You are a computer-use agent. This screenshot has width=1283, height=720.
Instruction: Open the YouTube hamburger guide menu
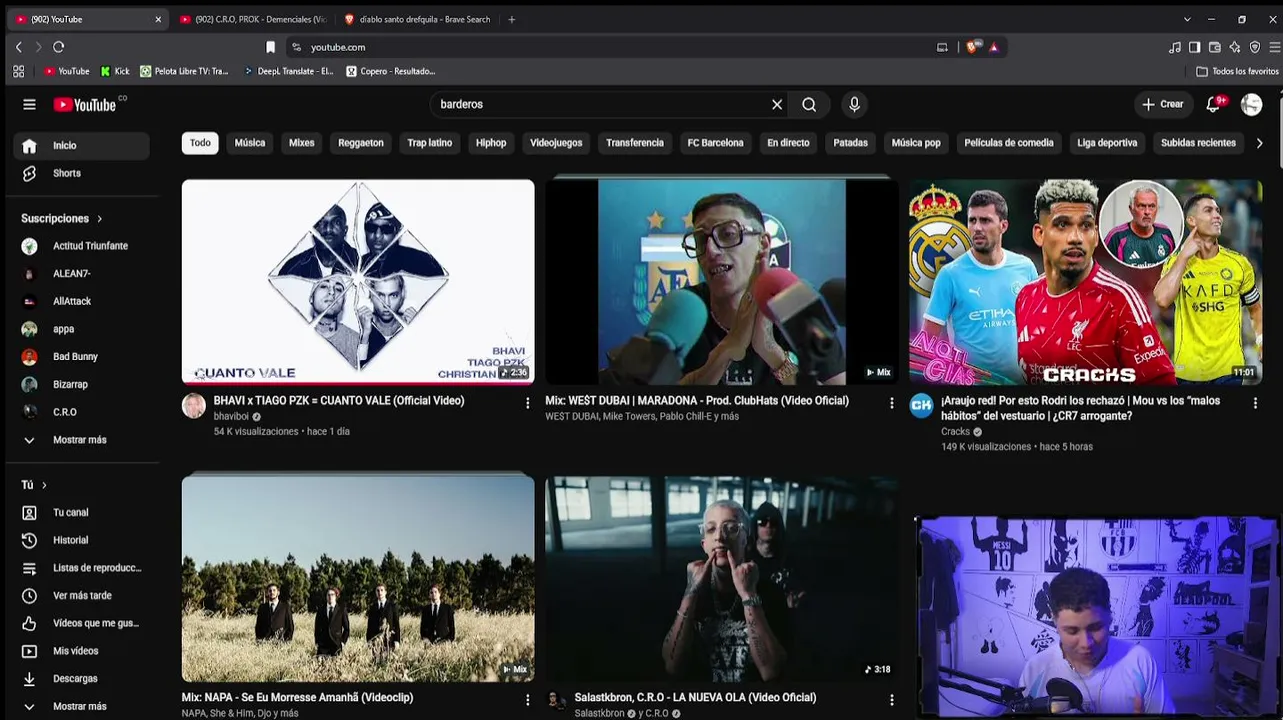(x=29, y=104)
